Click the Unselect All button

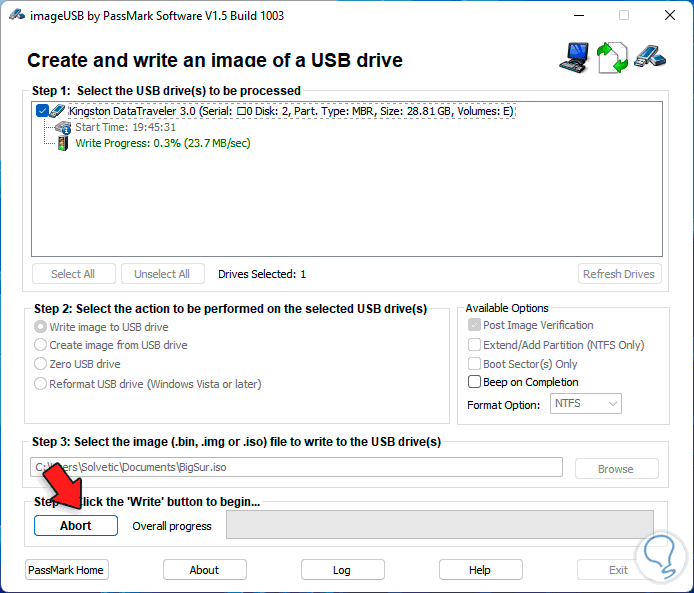(162, 274)
